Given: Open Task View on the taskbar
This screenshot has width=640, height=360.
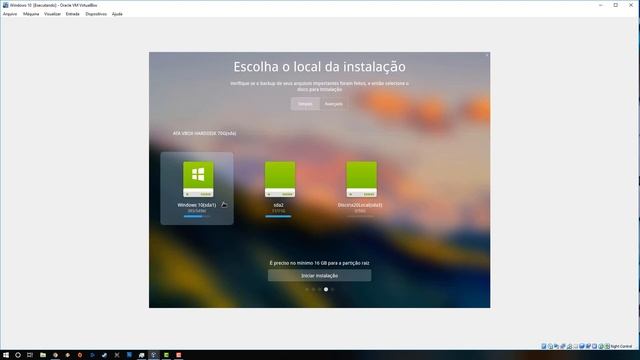Looking at the screenshot, I should (30, 355).
